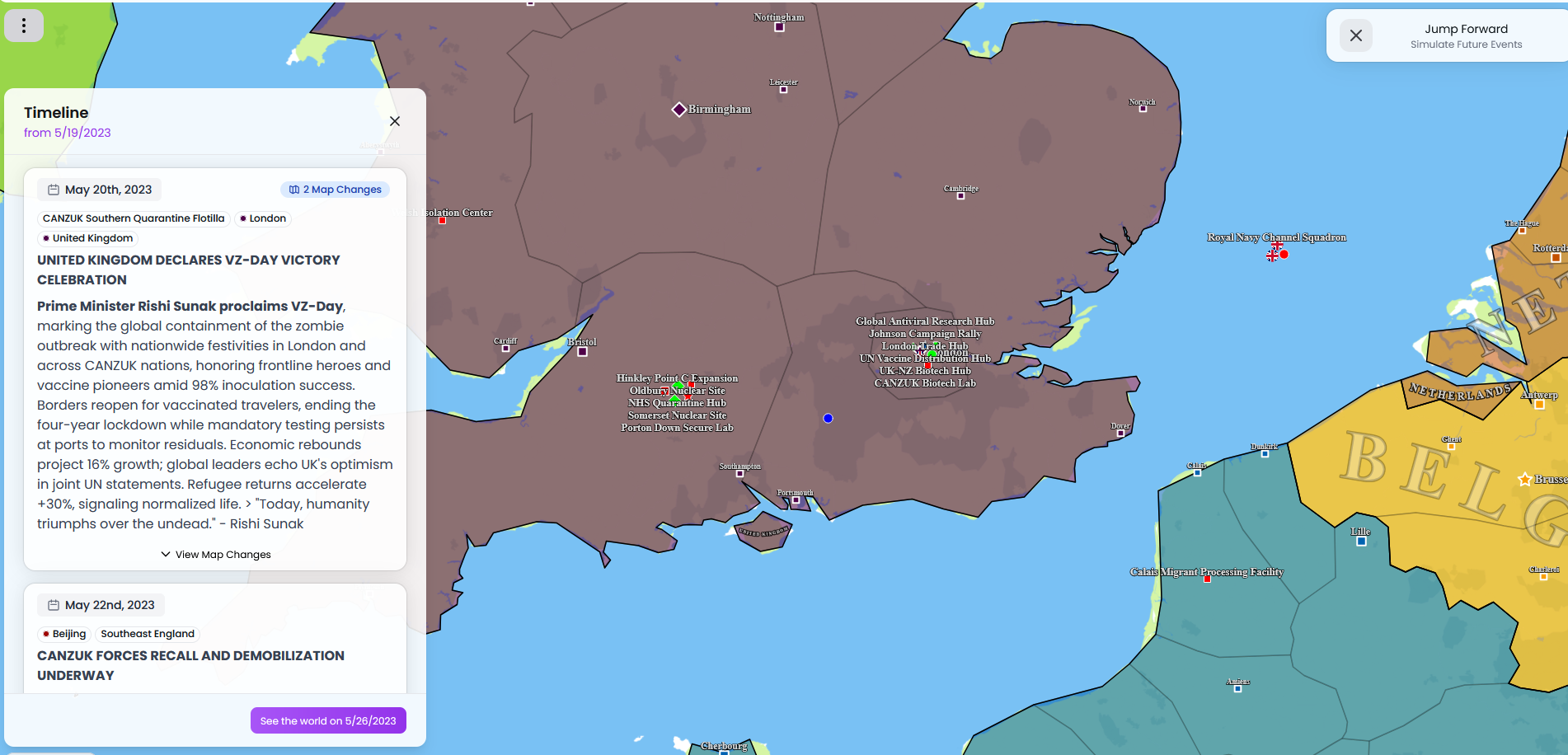Close the Jump Forward panel

[x=1355, y=35]
